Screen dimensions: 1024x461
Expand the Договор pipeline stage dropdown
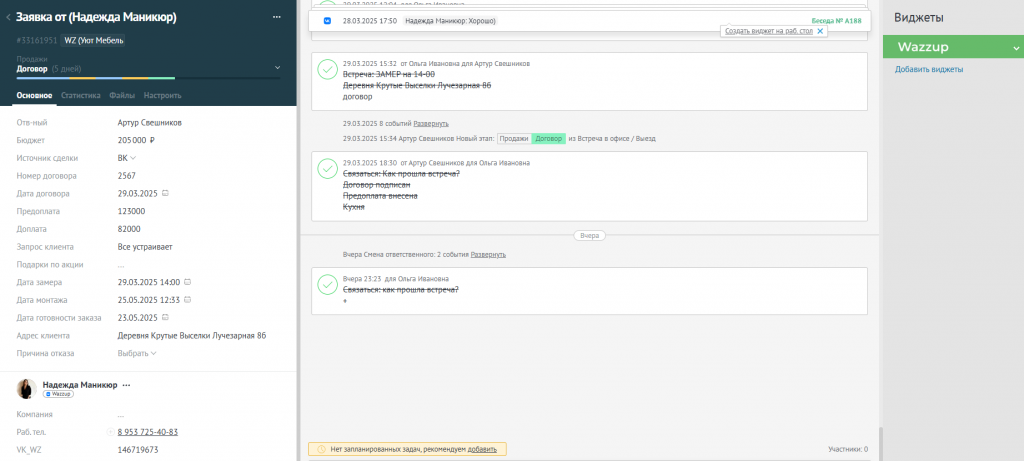[278, 67]
